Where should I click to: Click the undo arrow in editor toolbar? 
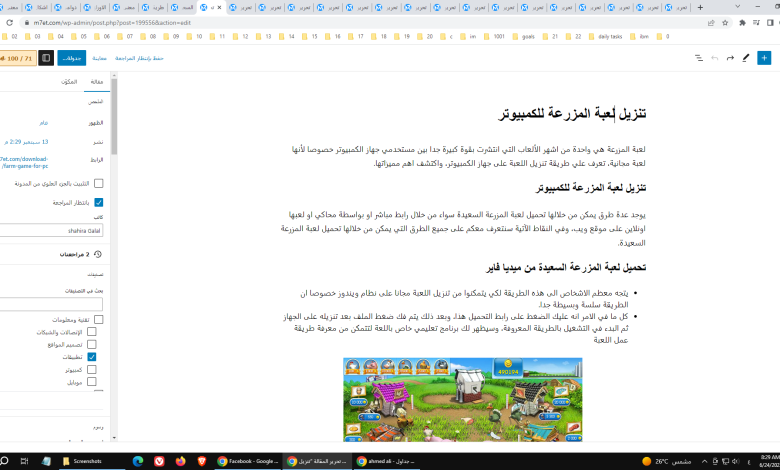pyautogui.click(x=715, y=58)
